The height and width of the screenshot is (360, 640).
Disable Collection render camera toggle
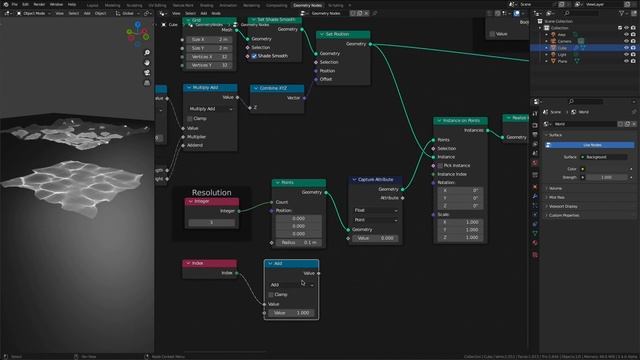coord(633,28)
